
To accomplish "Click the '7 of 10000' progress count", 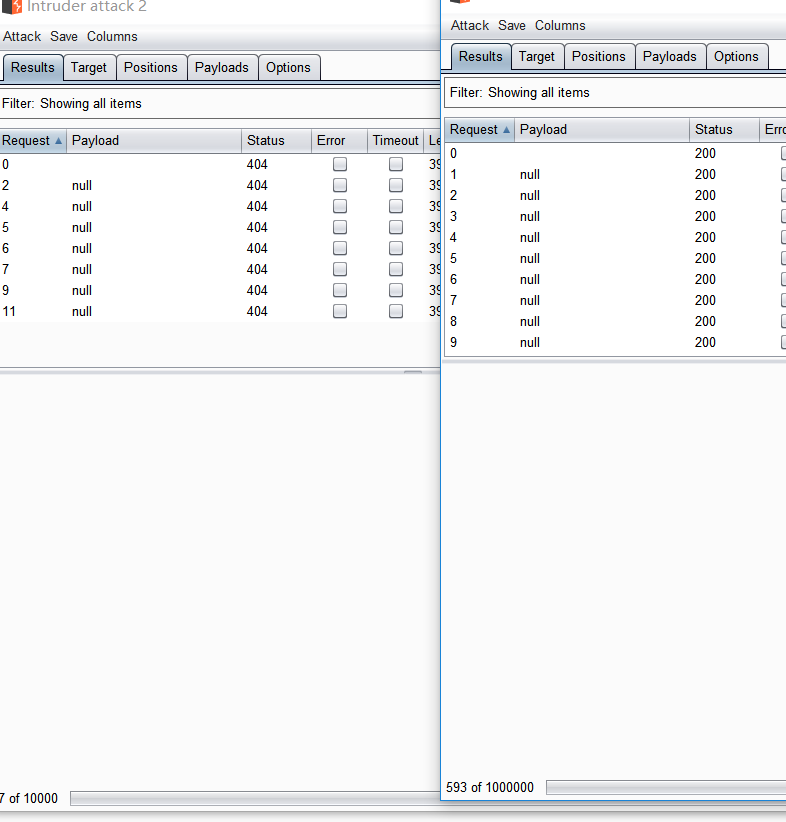I will [x=29, y=798].
